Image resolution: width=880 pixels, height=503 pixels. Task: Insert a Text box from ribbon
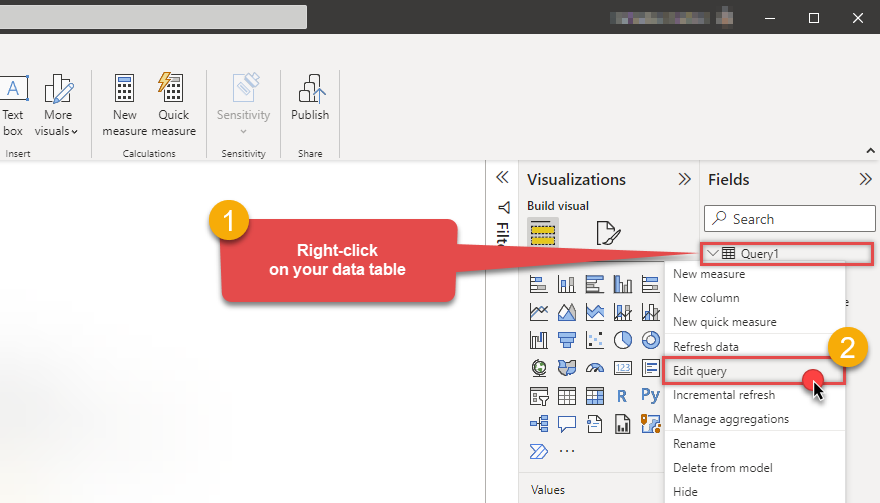(13, 105)
